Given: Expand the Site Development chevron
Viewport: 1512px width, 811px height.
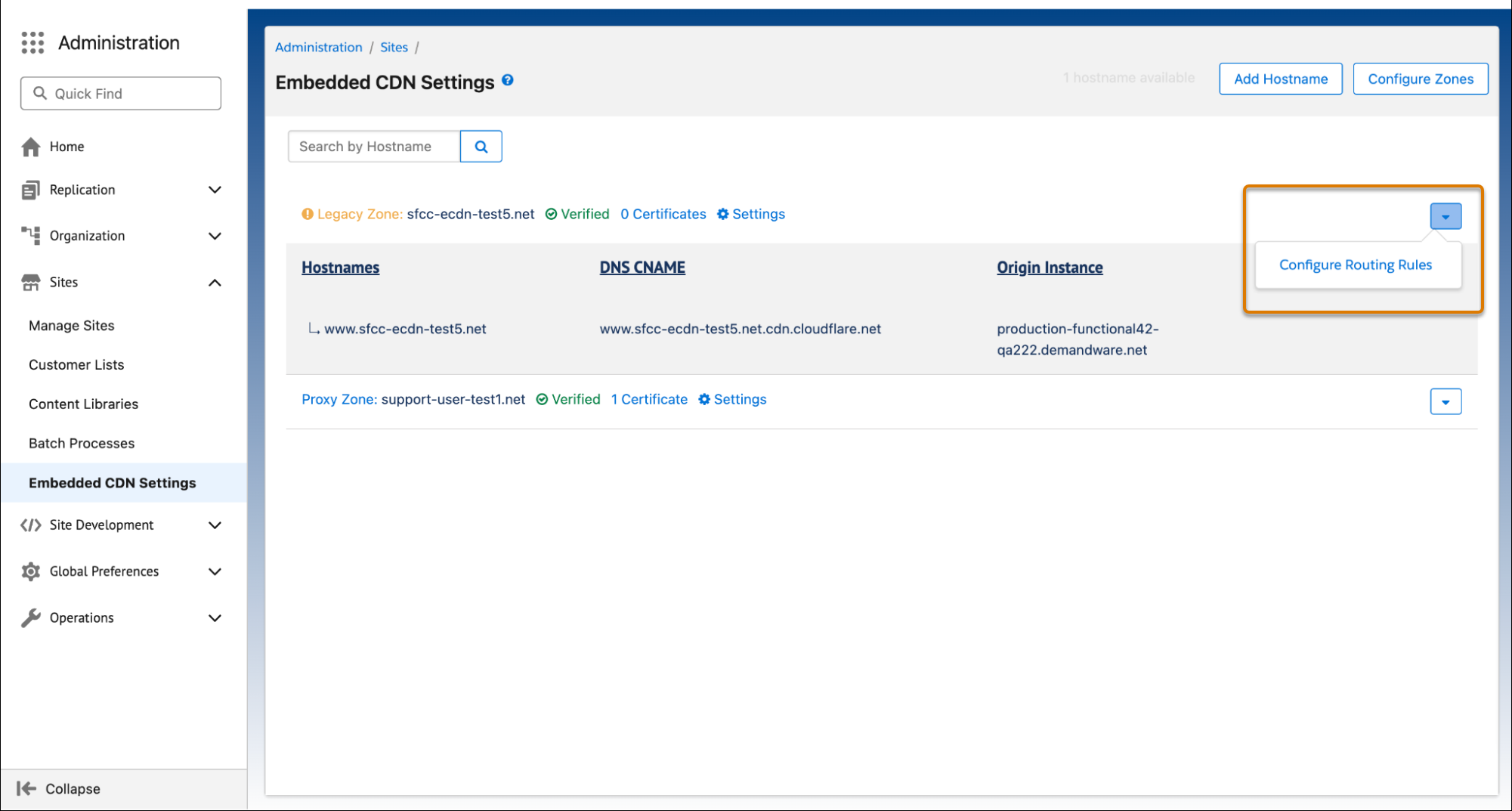Looking at the screenshot, I should coord(215,525).
